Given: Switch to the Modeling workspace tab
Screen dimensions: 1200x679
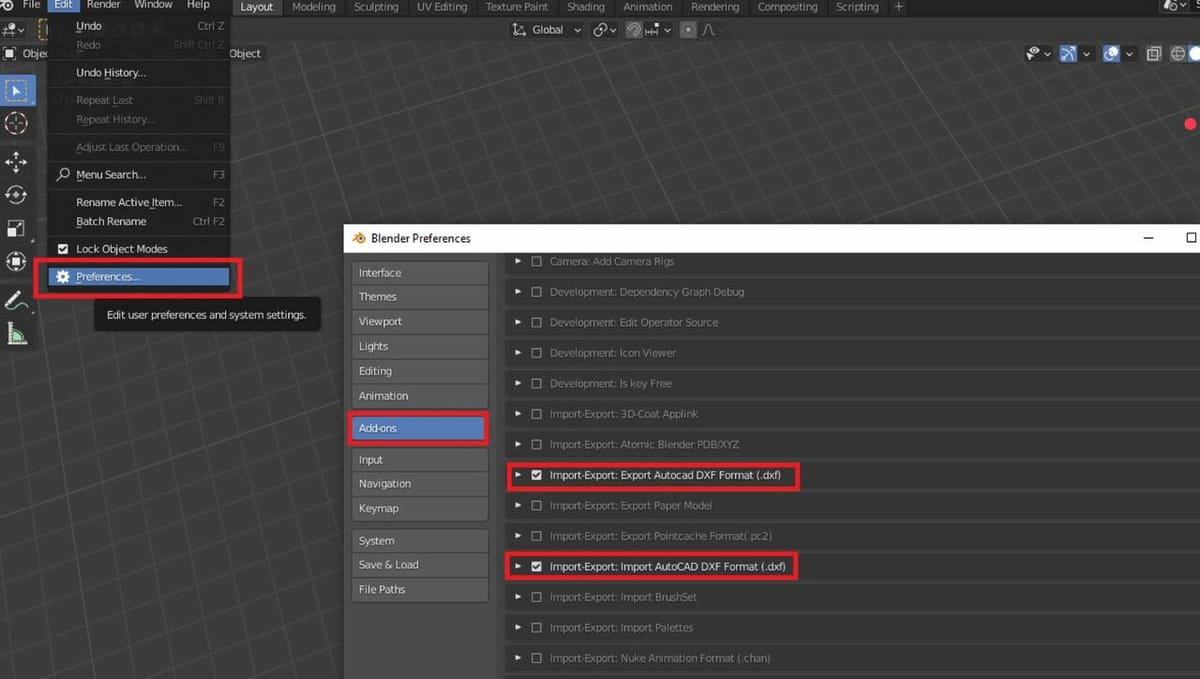Looking at the screenshot, I should [314, 7].
